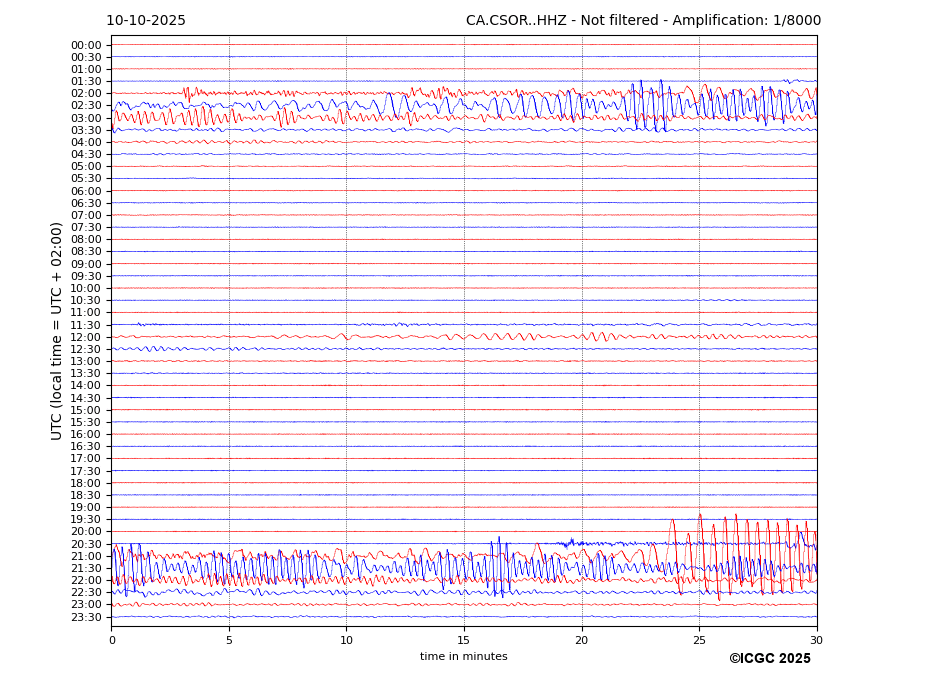Select the 25 minute x-axis tick label
Image resolution: width=927 pixels, height=696 pixels.
click(x=699, y=640)
